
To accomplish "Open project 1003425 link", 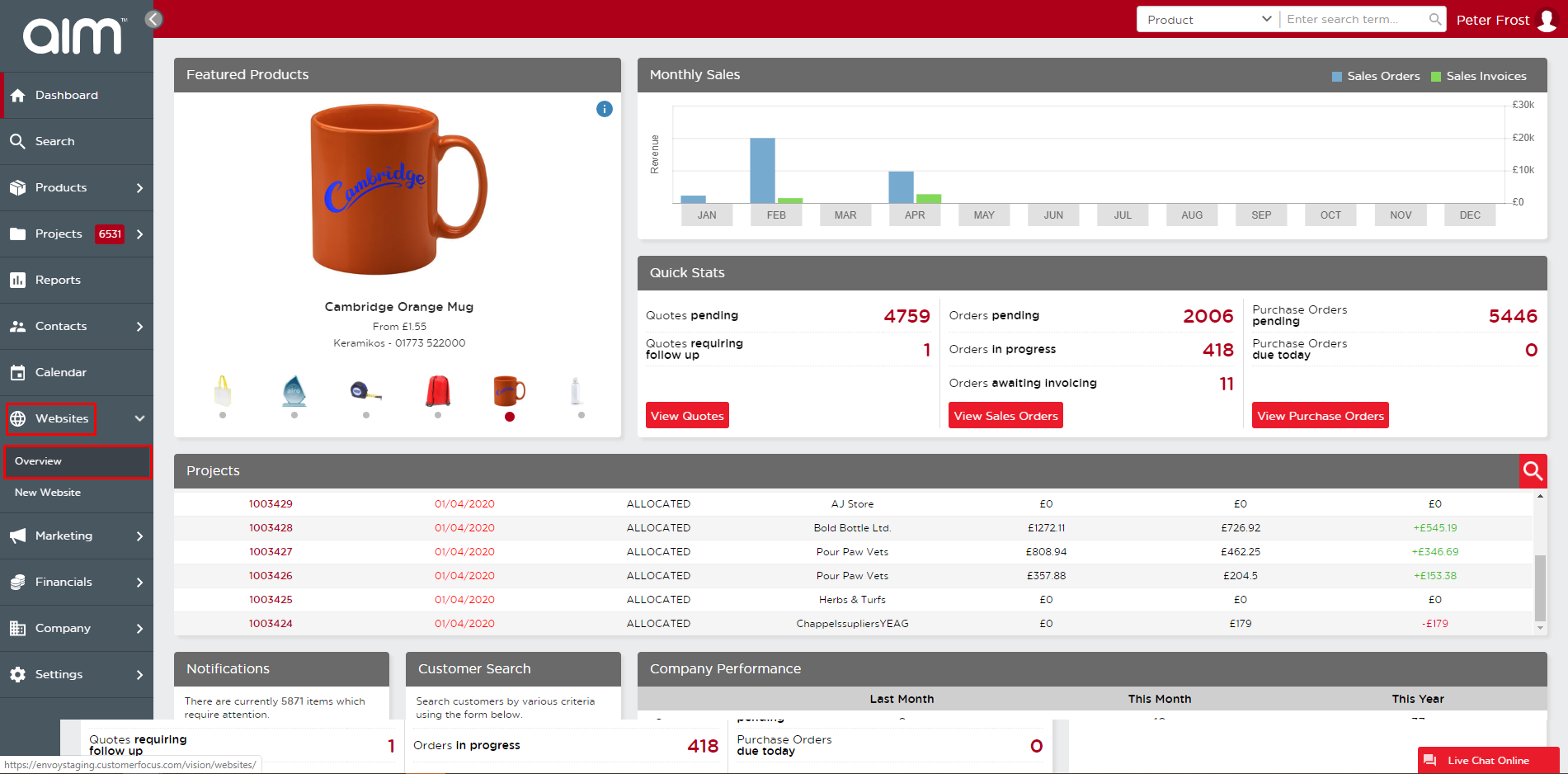I will pyautogui.click(x=271, y=600).
